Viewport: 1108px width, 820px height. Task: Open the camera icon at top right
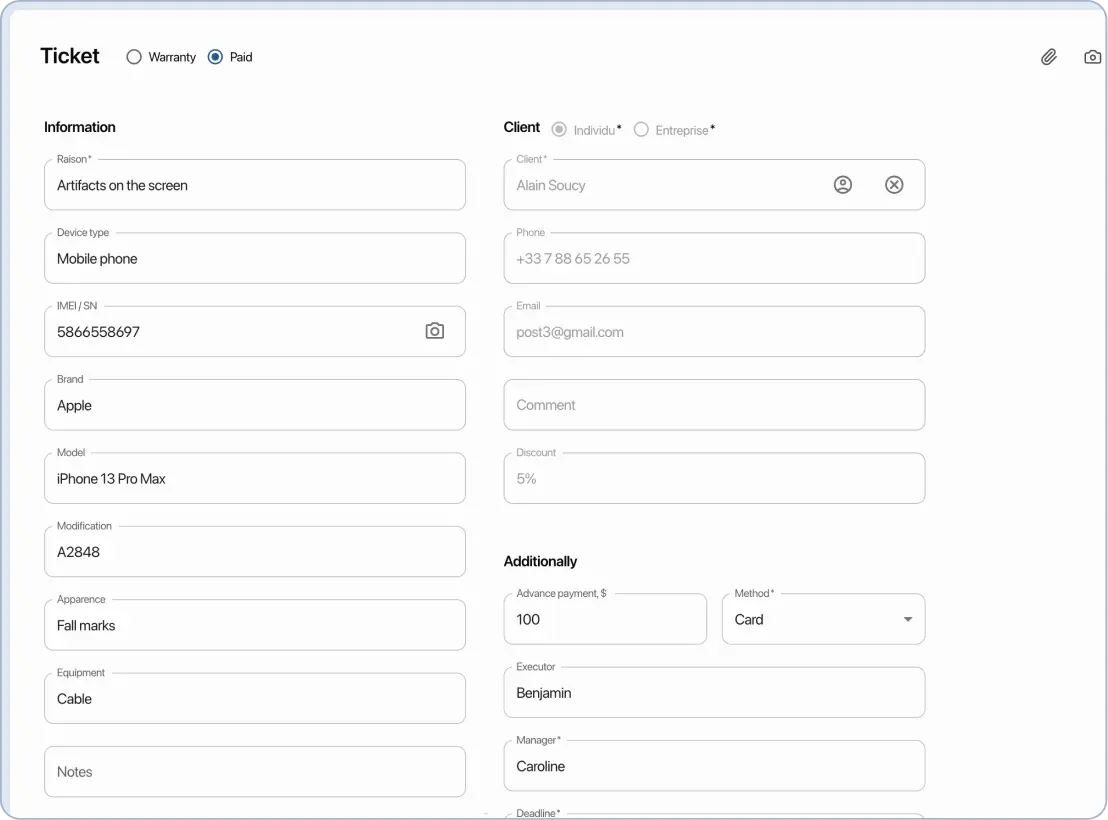click(1092, 57)
